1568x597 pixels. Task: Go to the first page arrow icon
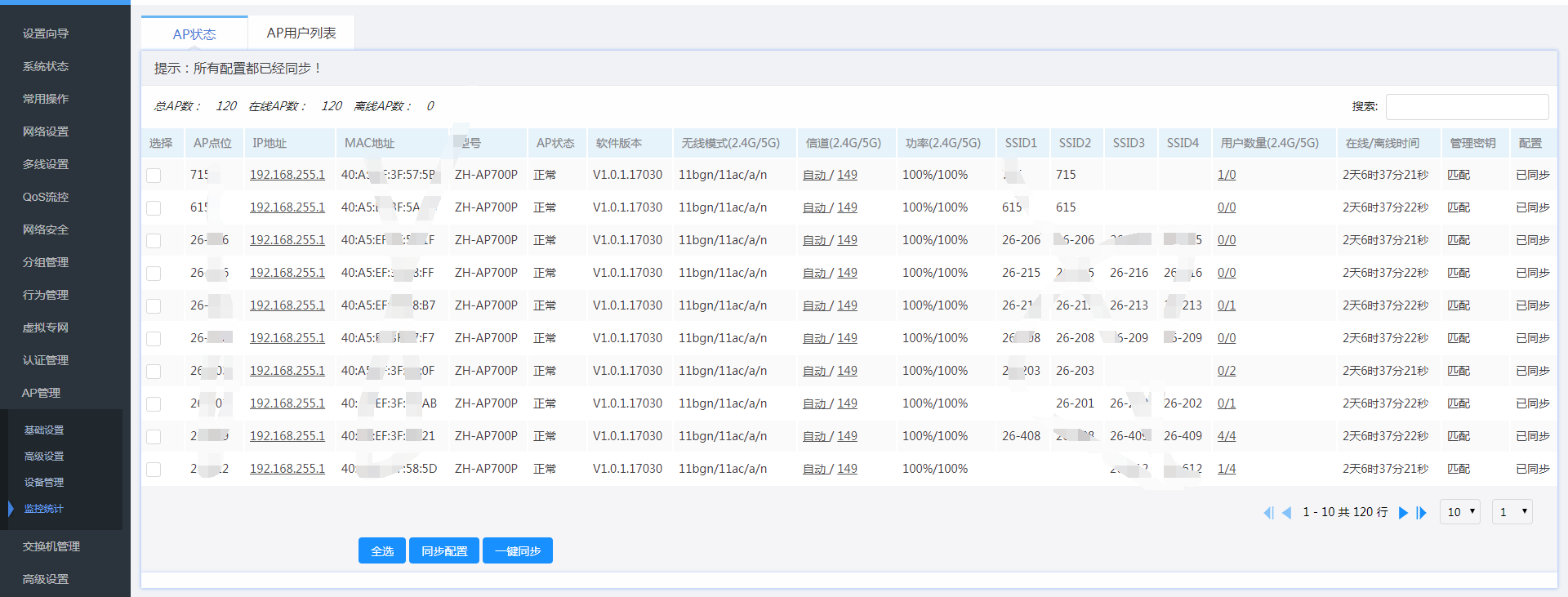click(x=1268, y=513)
